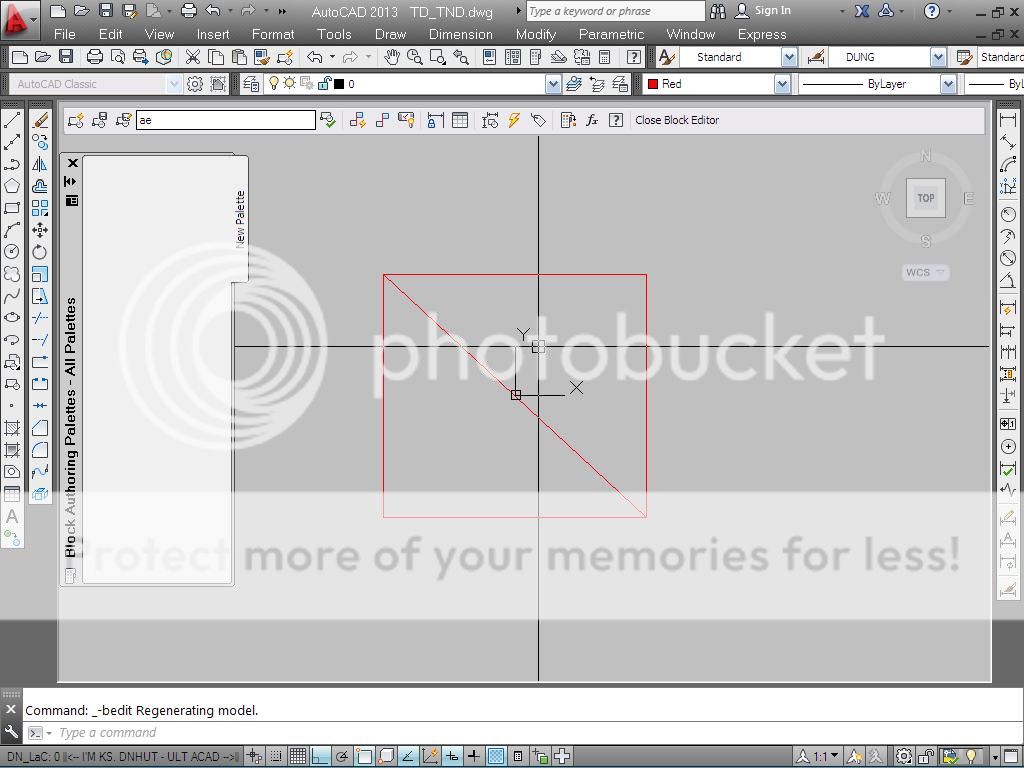Select the Line tool in Draw toolbar
Image resolution: width=1024 pixels, height=768 pixels.
[12, 120]
